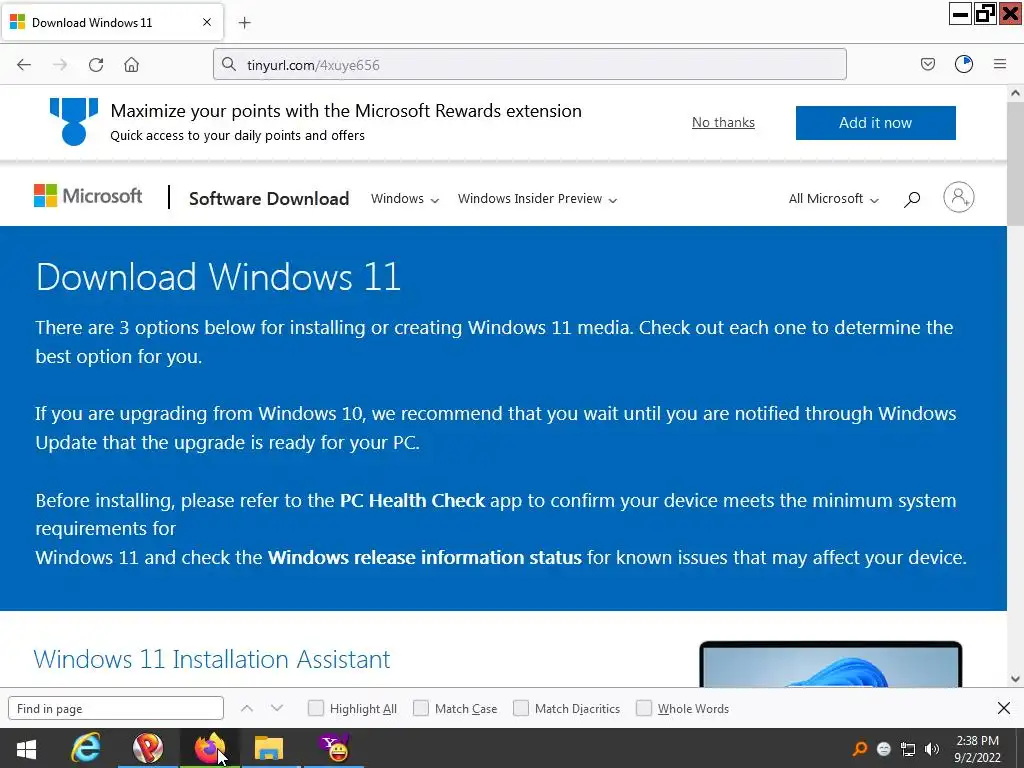
Task: Click the Windows 11 laptop thumbnail
Action: click(x=830, y=664)
